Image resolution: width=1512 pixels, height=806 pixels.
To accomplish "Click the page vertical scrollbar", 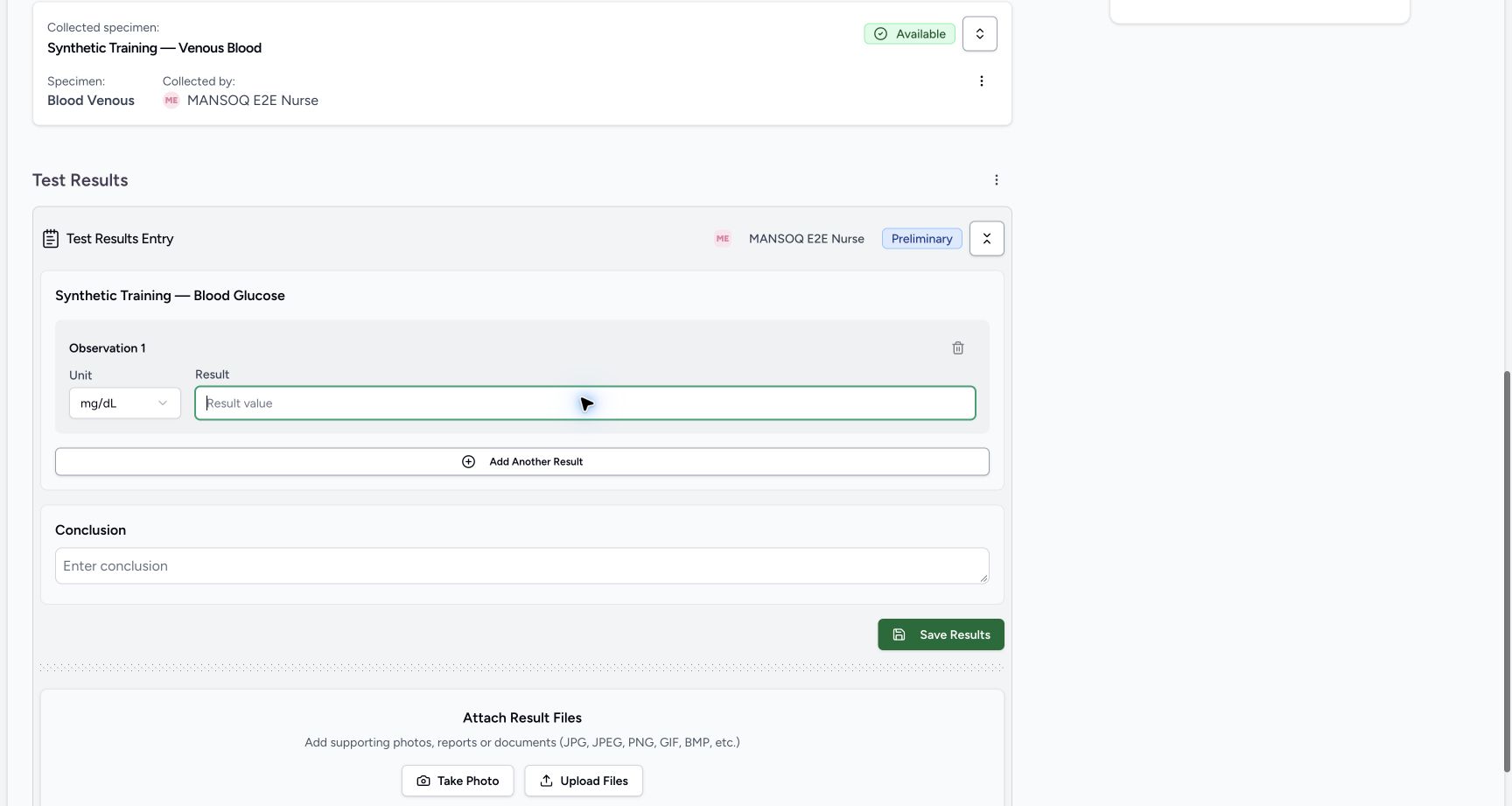I will (x=1506, y=571).
